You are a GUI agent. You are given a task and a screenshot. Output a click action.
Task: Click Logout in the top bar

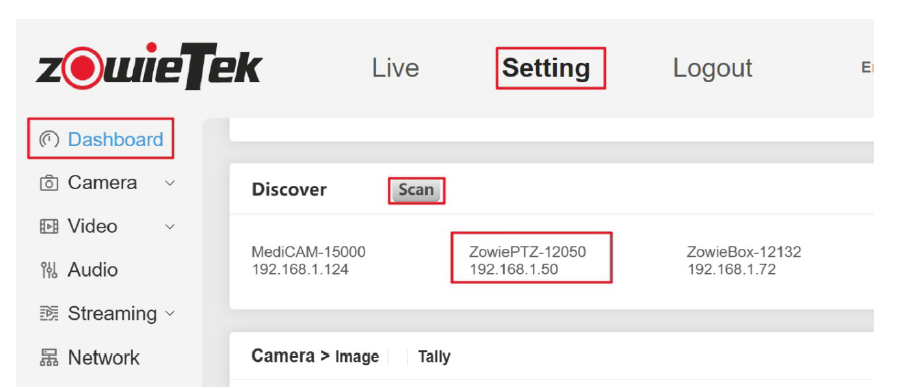coord(712,68)
